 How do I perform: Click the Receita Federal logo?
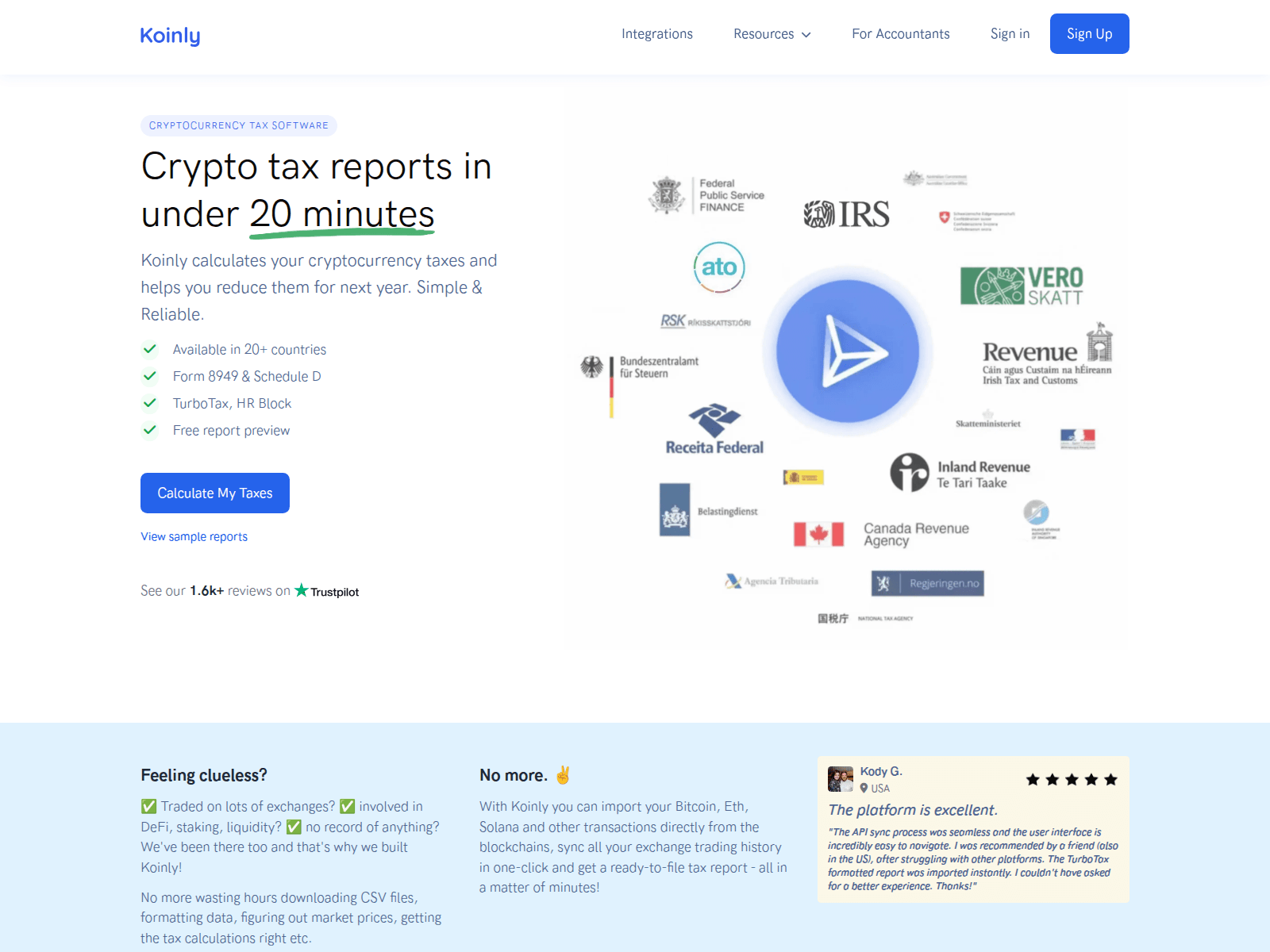pos(714,429)
